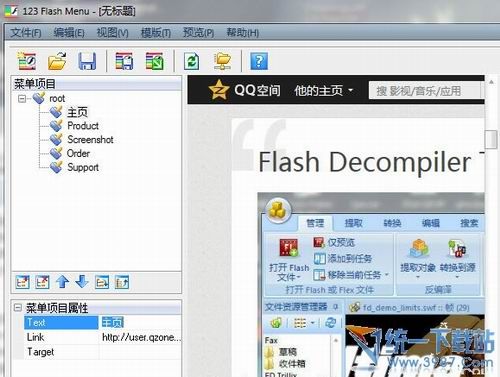This screenshot has height=377, width=500.
Task: Collapse the root tree node
Action: (22, 99)
